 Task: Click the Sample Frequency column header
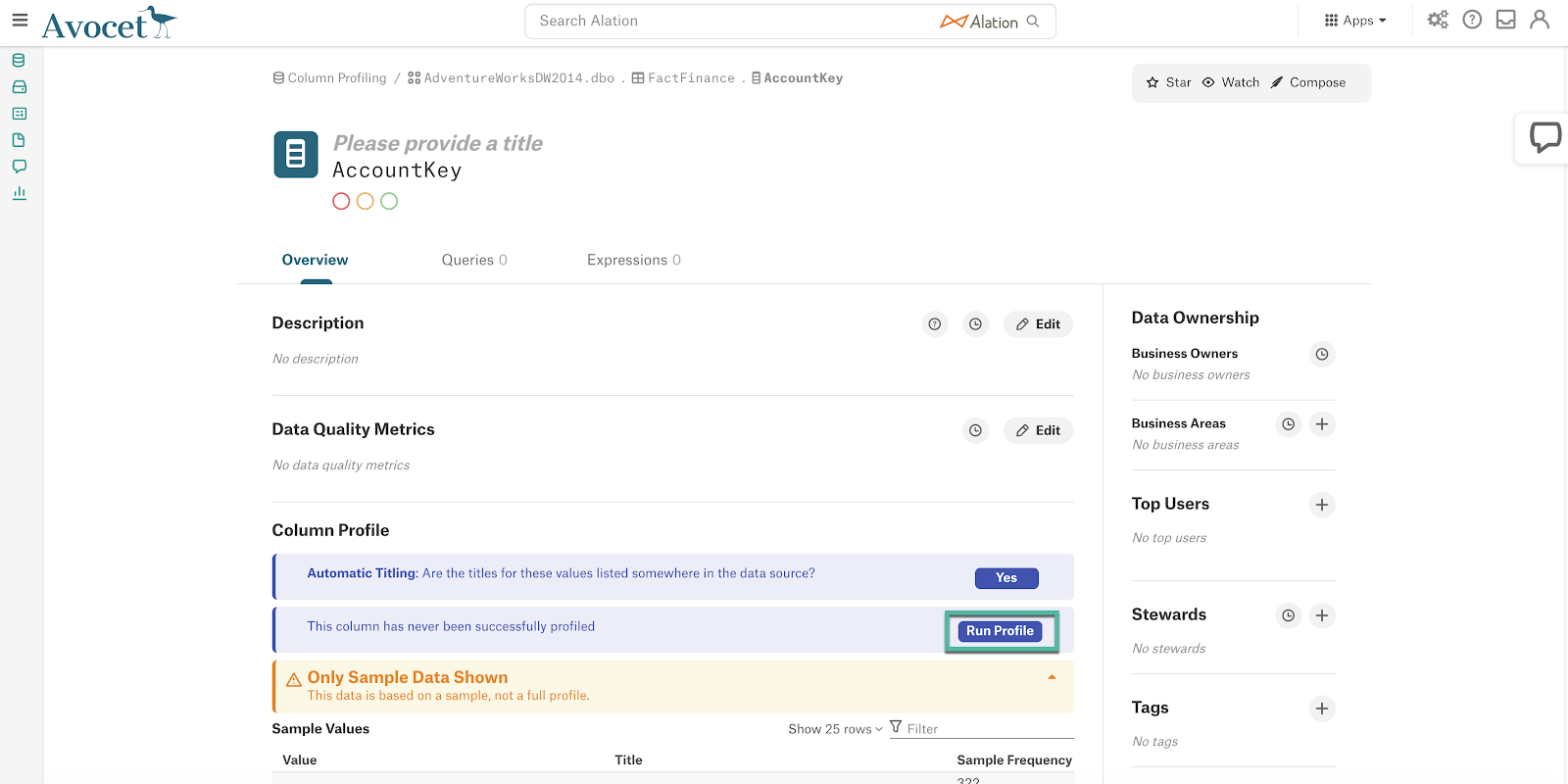click(x=1014, y=760)
